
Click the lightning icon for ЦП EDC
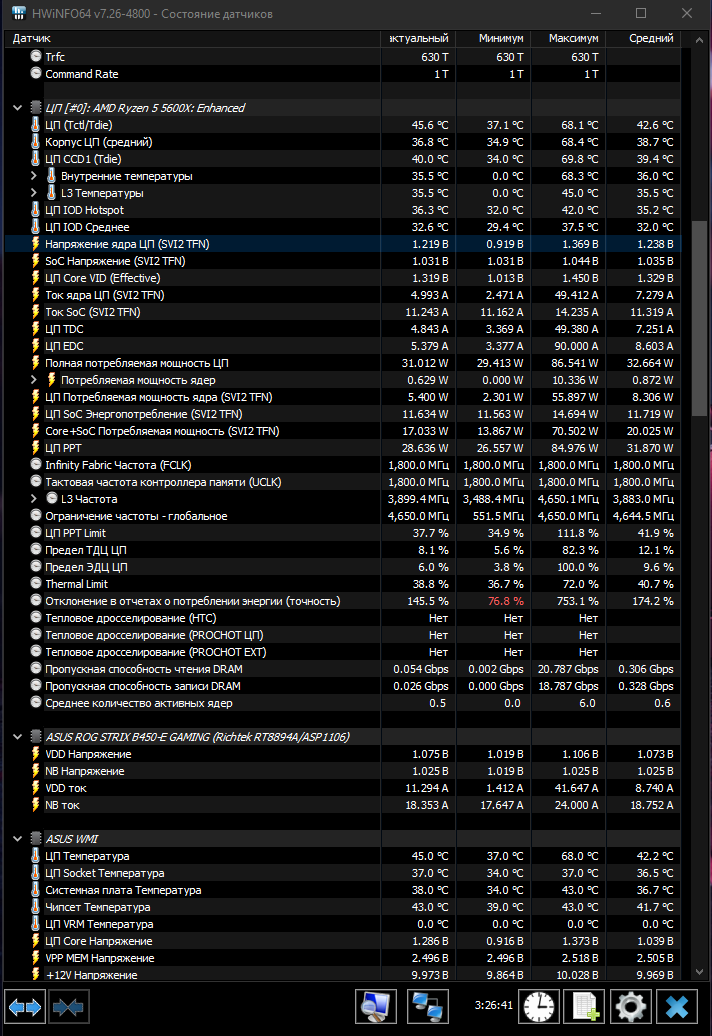pyautogui.click(x=36, y=346)
